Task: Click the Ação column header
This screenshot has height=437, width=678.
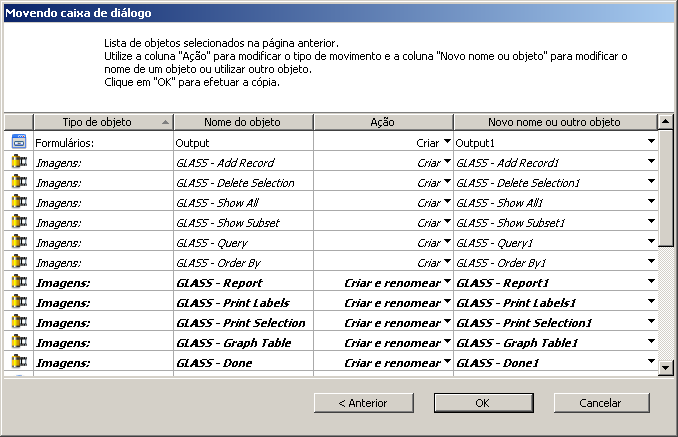Action: coord(384,122)
